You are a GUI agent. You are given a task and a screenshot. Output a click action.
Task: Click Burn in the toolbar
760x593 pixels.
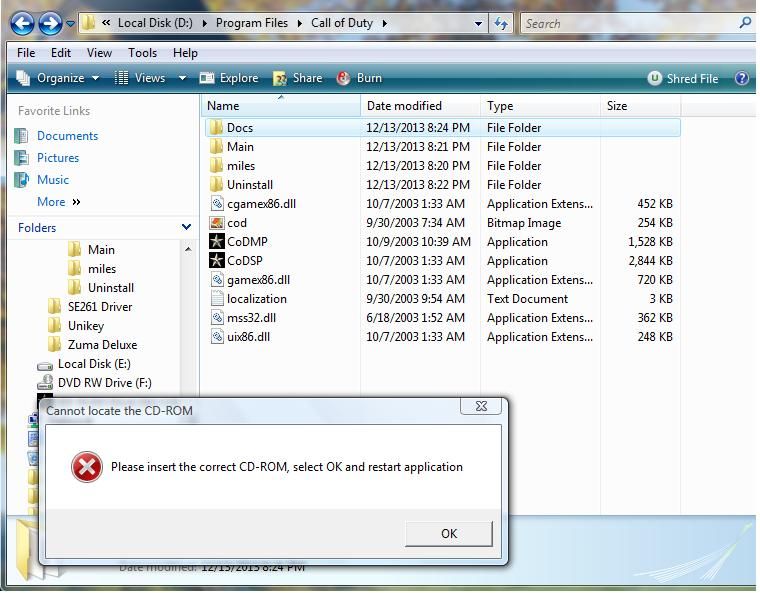coord(359,78)
